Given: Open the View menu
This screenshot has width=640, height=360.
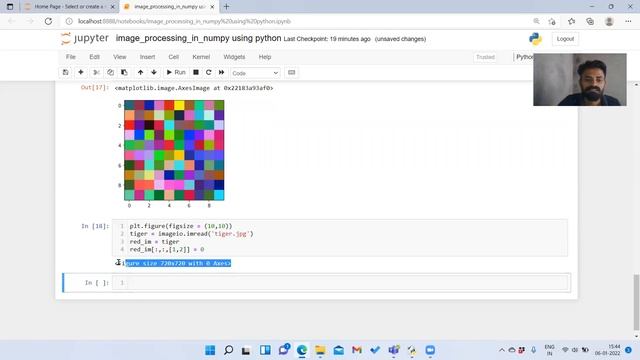Looking at the screenshot, I should [x=120, y=57].
